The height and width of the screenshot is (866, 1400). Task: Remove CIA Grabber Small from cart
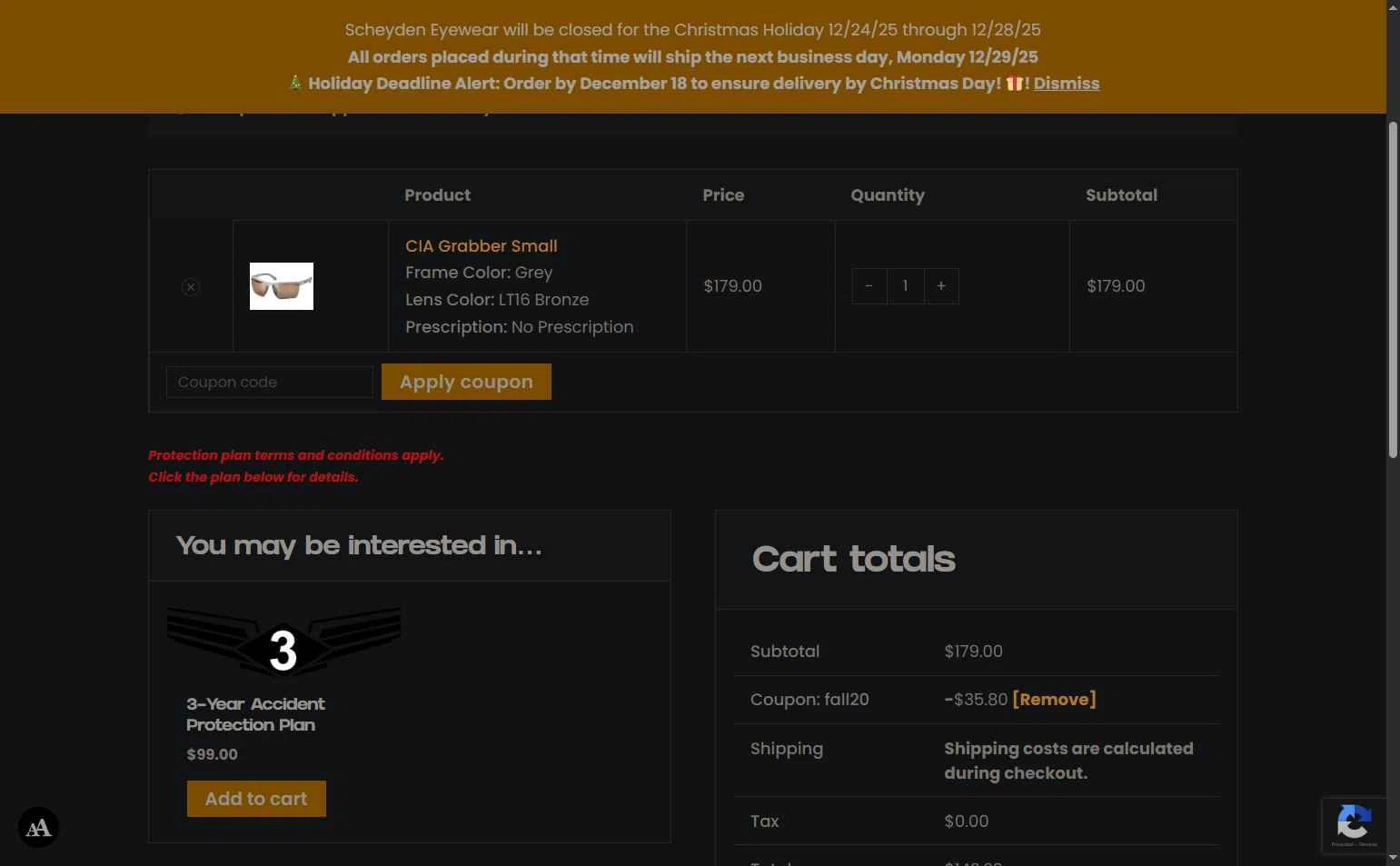191,287
